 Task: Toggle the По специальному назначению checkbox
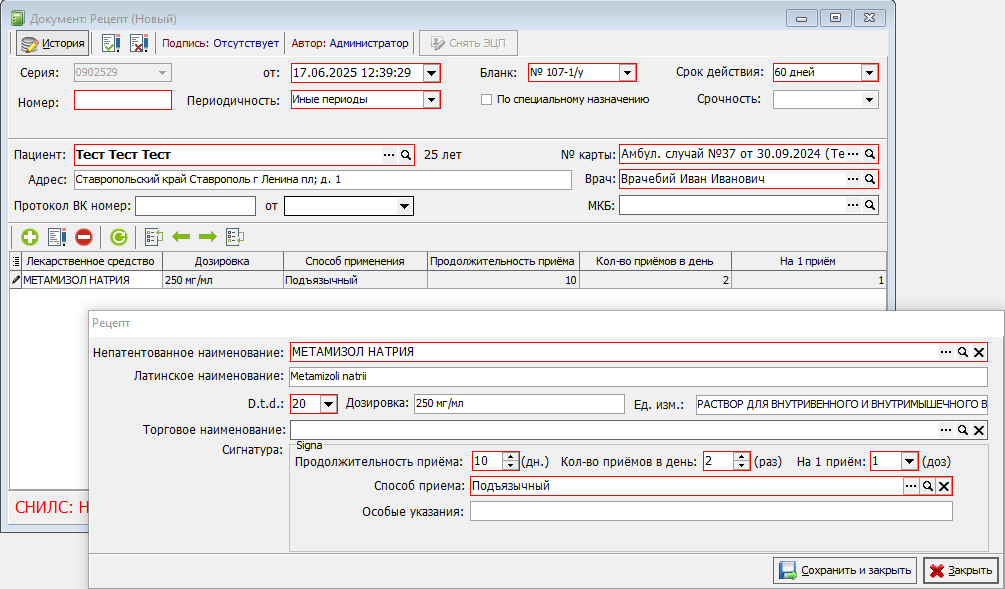[x=486, y=99]
